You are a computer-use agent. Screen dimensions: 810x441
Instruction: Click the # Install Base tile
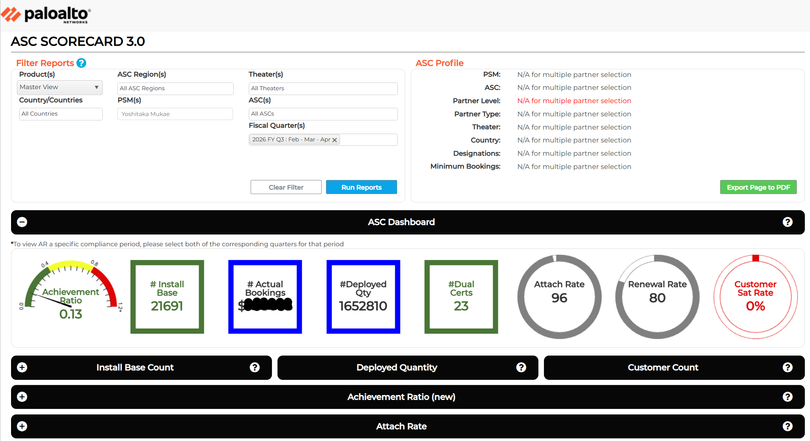(167, 297)
